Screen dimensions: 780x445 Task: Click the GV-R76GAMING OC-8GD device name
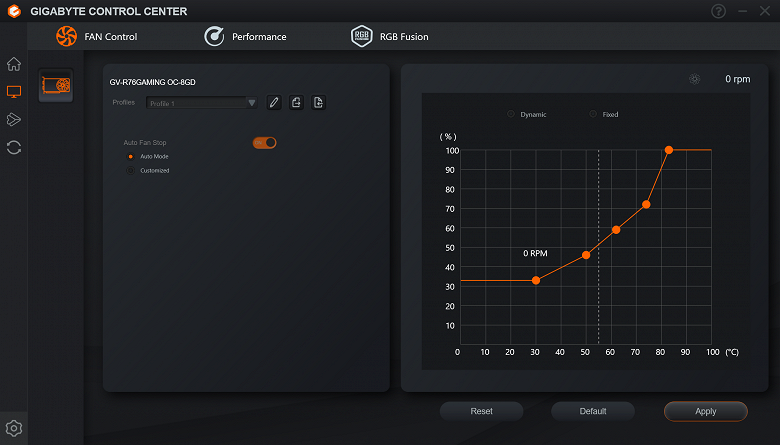(x=153, y=82)
